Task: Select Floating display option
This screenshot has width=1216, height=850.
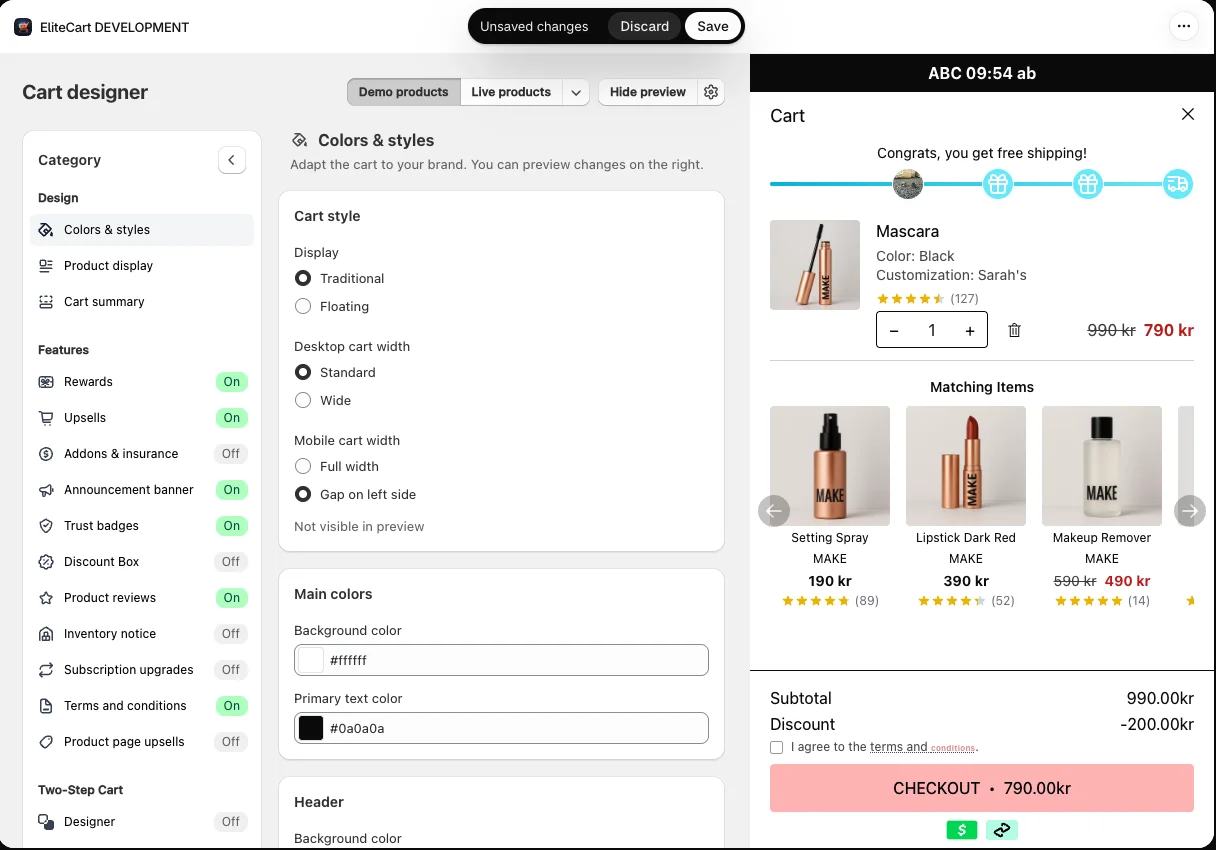Action: point(303,306)
